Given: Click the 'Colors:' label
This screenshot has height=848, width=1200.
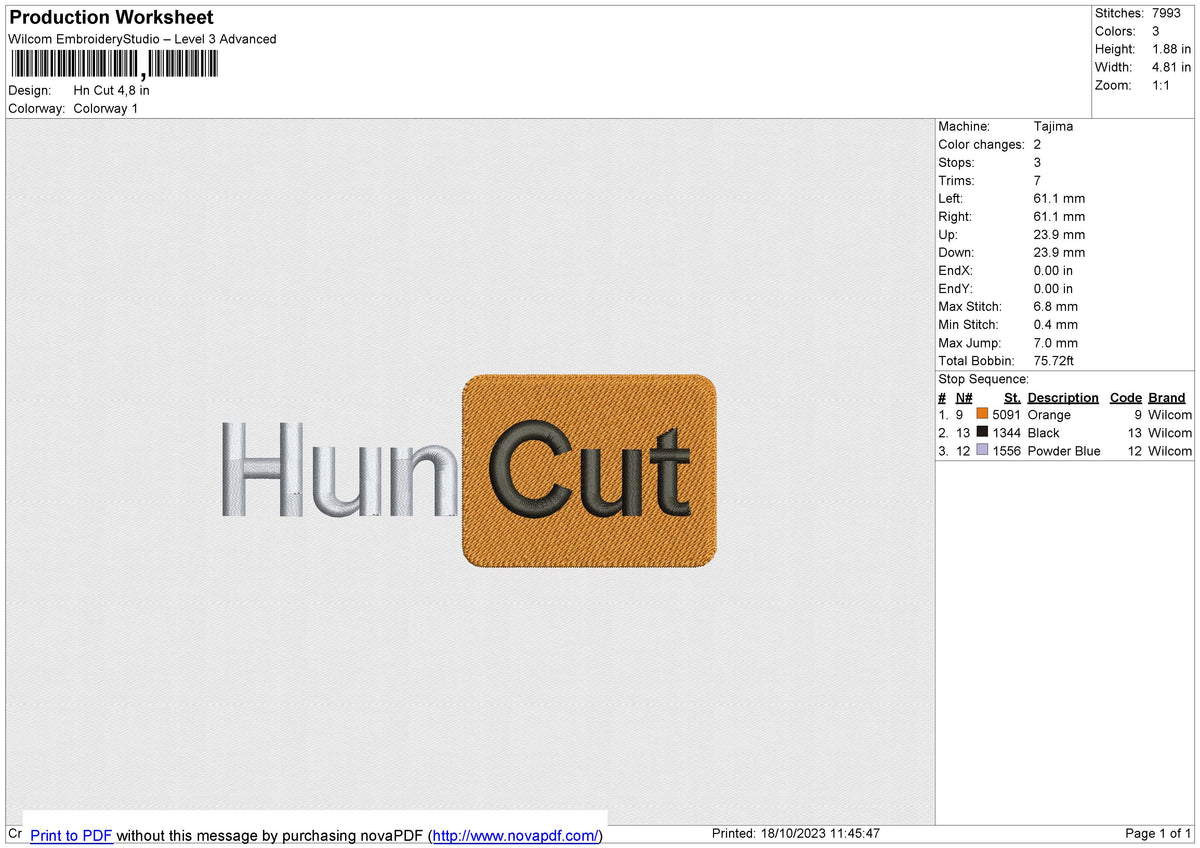Looking at the screenshot, I should 1115,31.
